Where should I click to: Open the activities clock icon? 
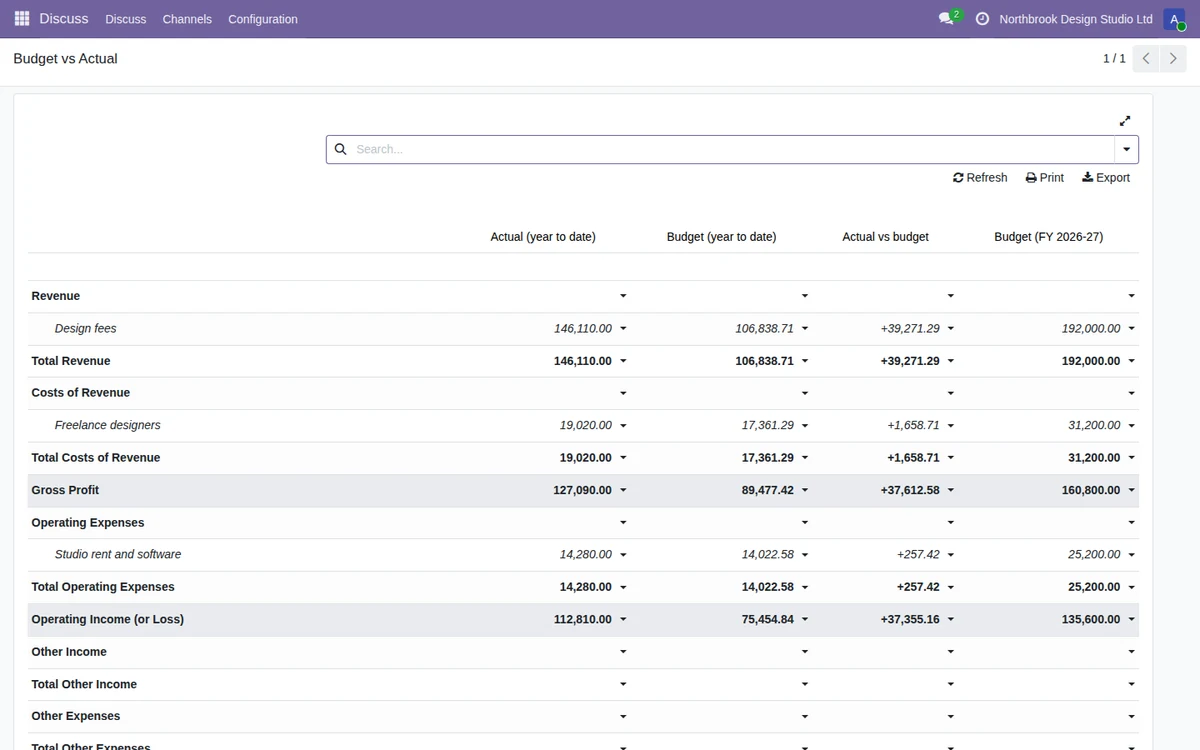(982, 19)
